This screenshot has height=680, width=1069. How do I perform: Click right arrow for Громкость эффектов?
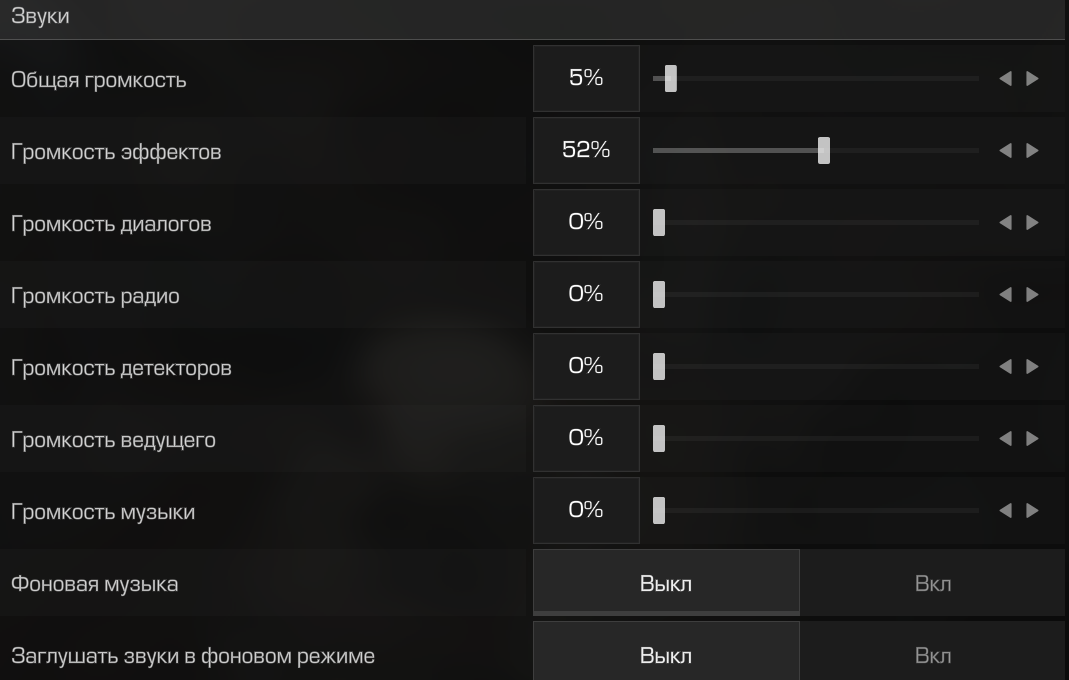coord(1033,151)
